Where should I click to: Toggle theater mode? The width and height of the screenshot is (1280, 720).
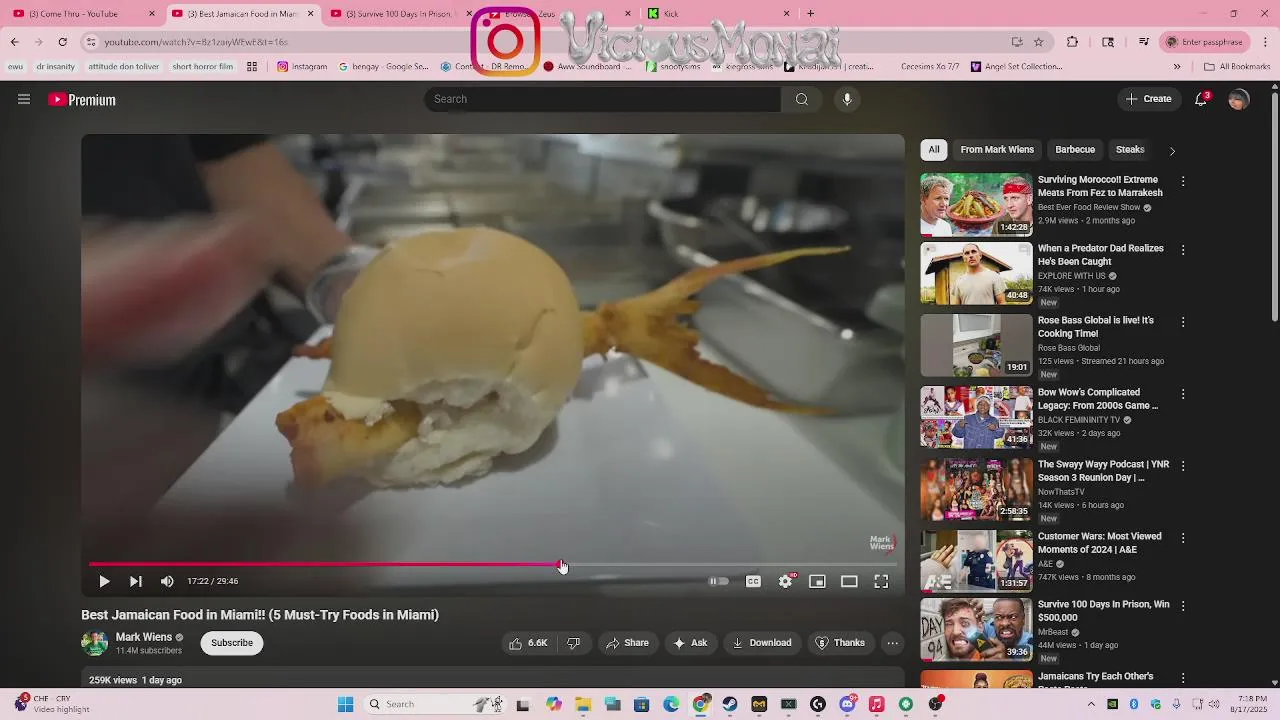pos(849,581)
